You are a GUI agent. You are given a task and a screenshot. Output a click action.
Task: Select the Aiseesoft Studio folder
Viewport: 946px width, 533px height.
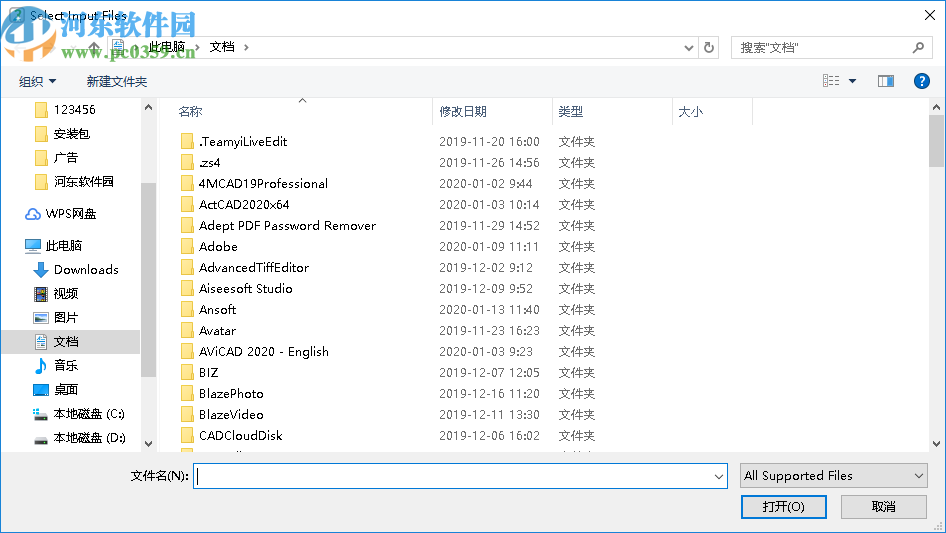236,289
